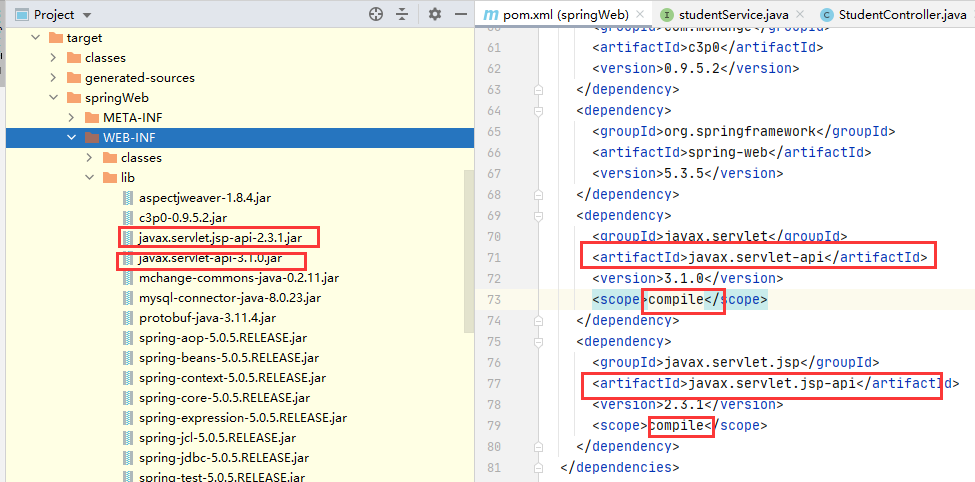Select spring-aop-5.0.5.RELEASE.jar file

pos(223,338)
